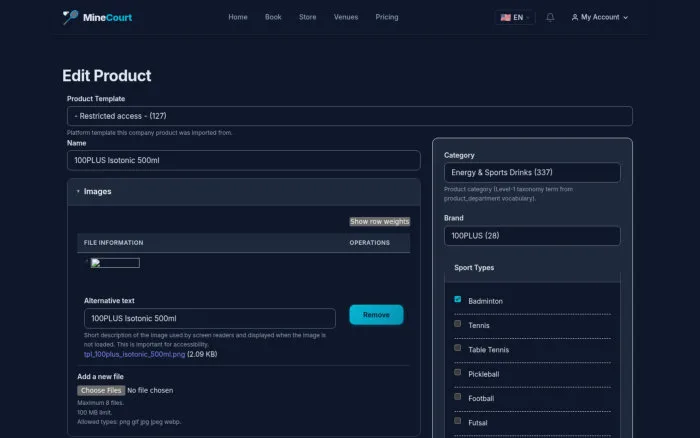This screenshot has height=438, width=700.
Task: Navigate to Venues
Action: coord(346,17)
